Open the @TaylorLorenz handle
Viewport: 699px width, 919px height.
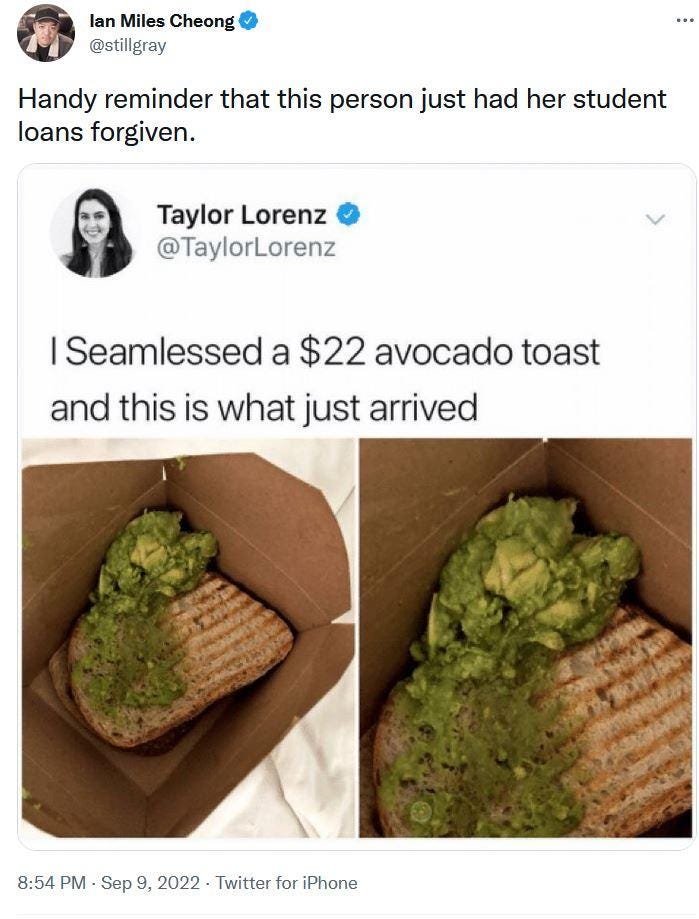(246, 247)
